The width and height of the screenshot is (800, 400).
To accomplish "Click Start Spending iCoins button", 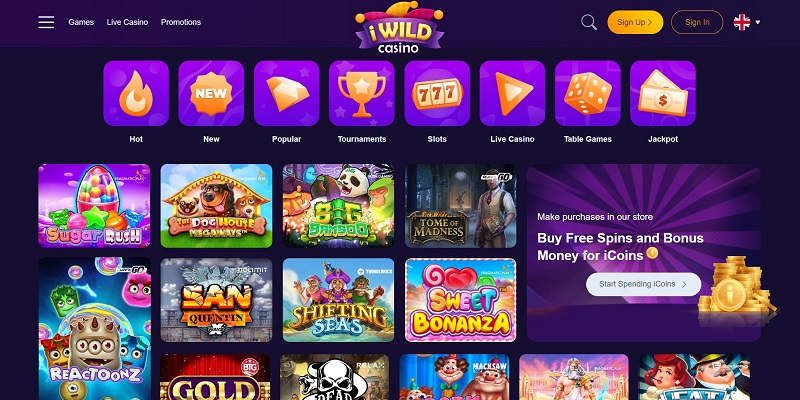I will point(643,284).
